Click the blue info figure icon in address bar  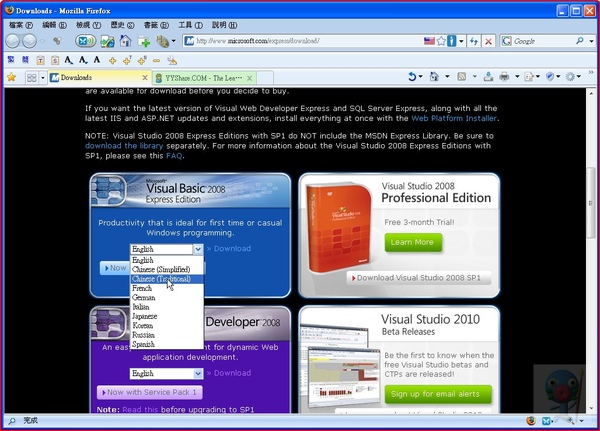(452, 41)
